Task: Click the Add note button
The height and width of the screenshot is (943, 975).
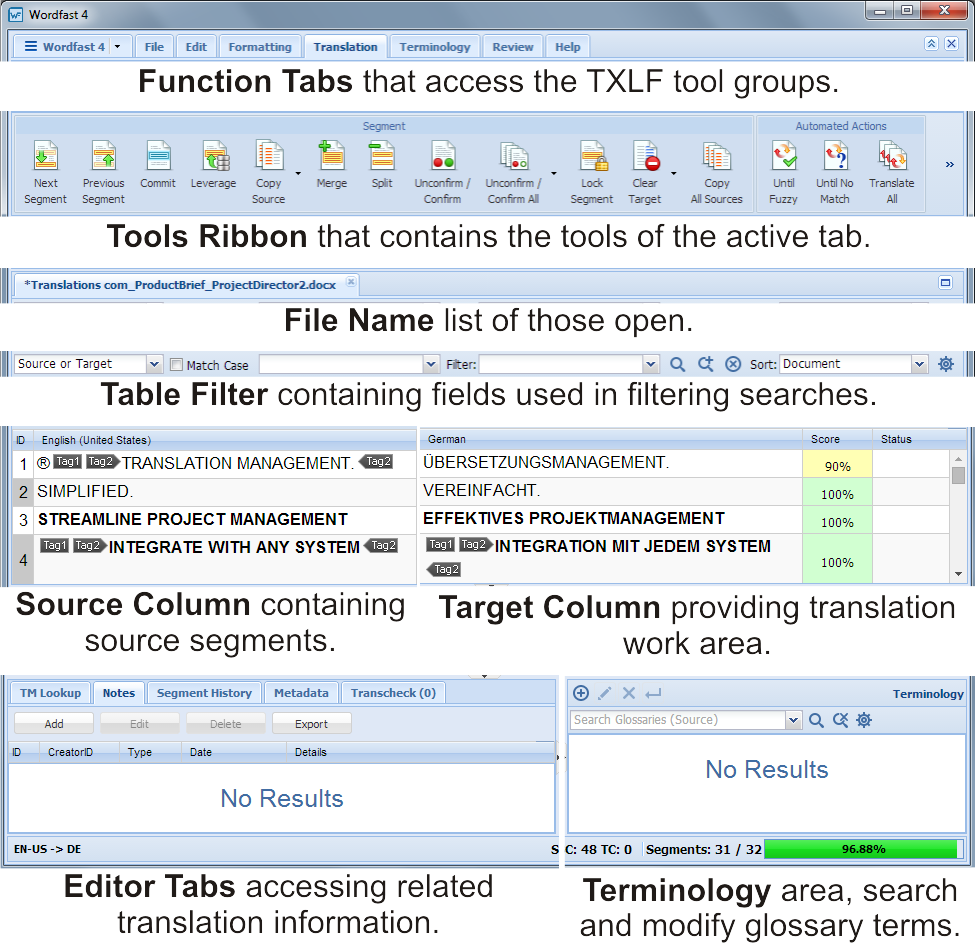Action: pyautogui.click(x=53, y=724)
